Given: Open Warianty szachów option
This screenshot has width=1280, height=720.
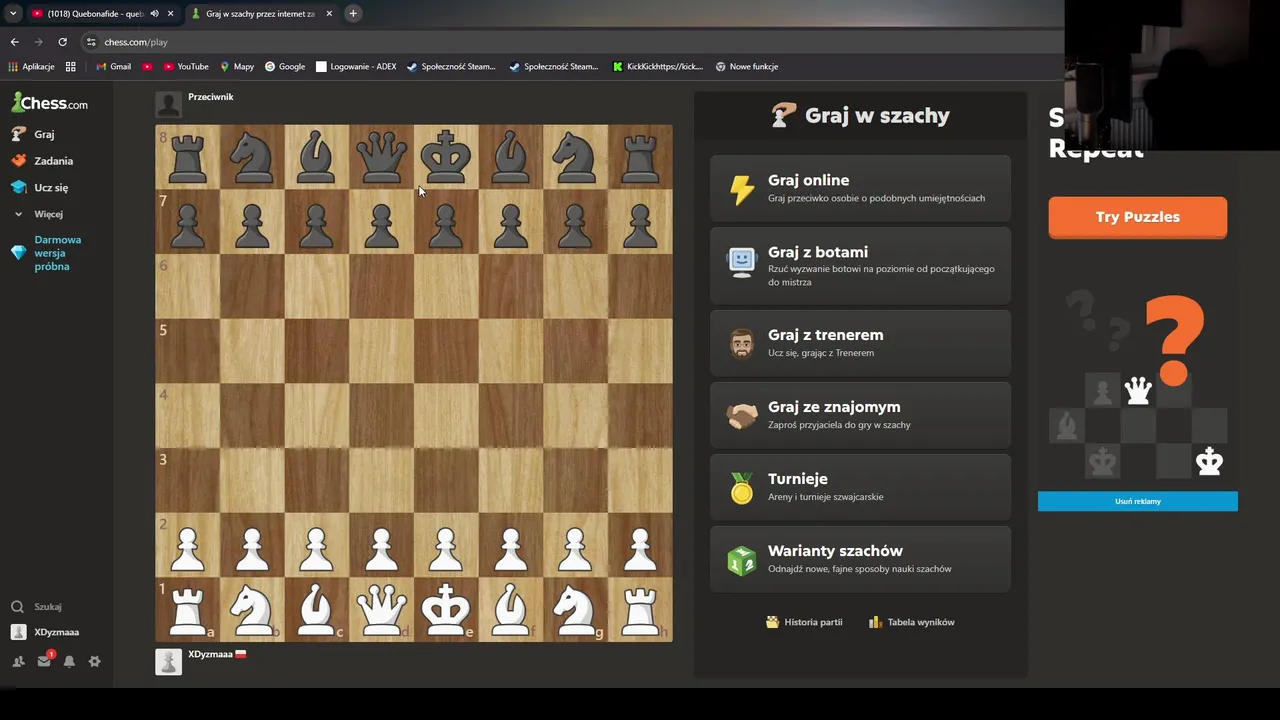Looking at the screenshot, I should 860,559.
